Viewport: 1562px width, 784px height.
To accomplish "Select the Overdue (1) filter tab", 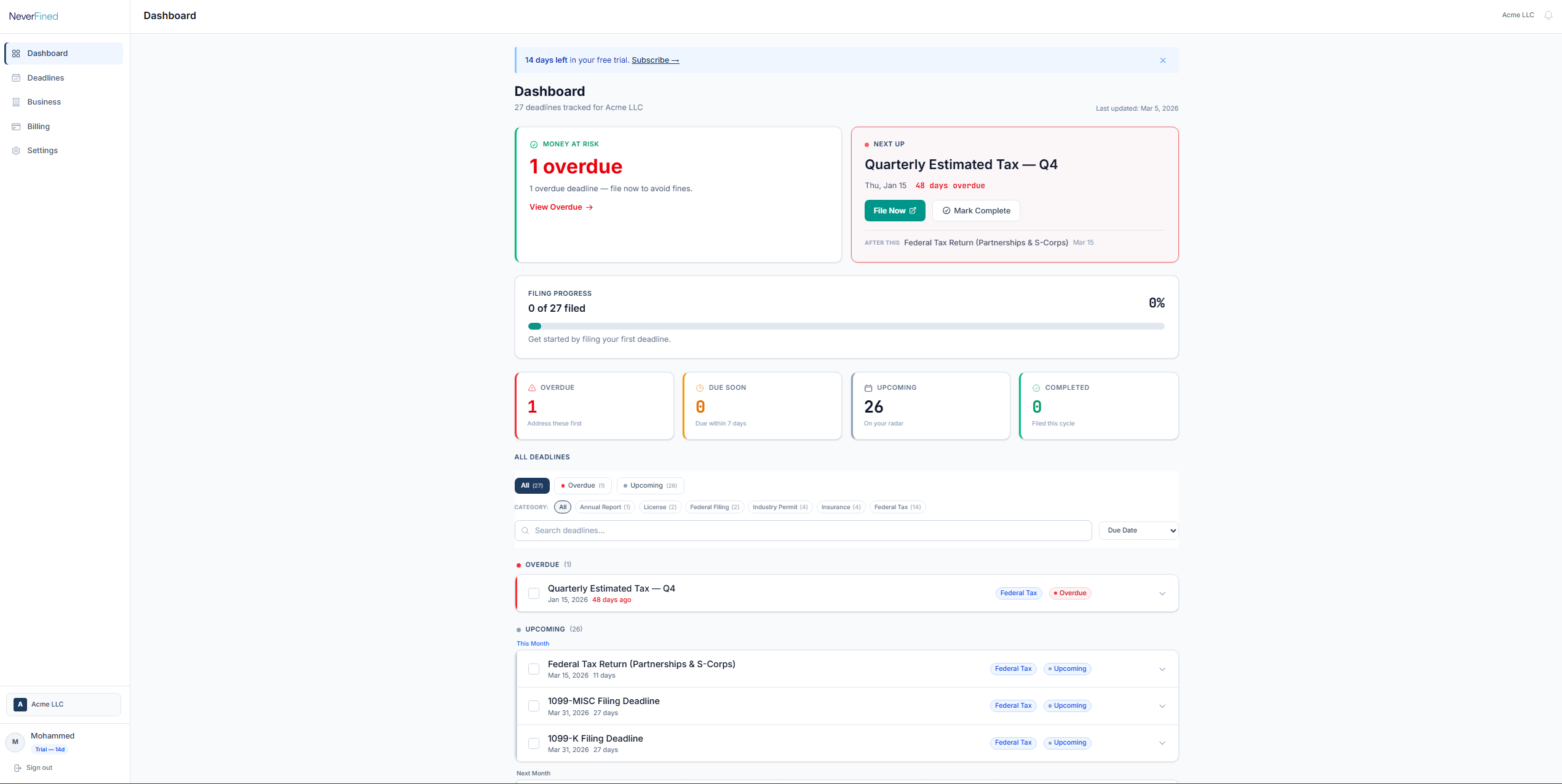I will (x=582, y=486).
